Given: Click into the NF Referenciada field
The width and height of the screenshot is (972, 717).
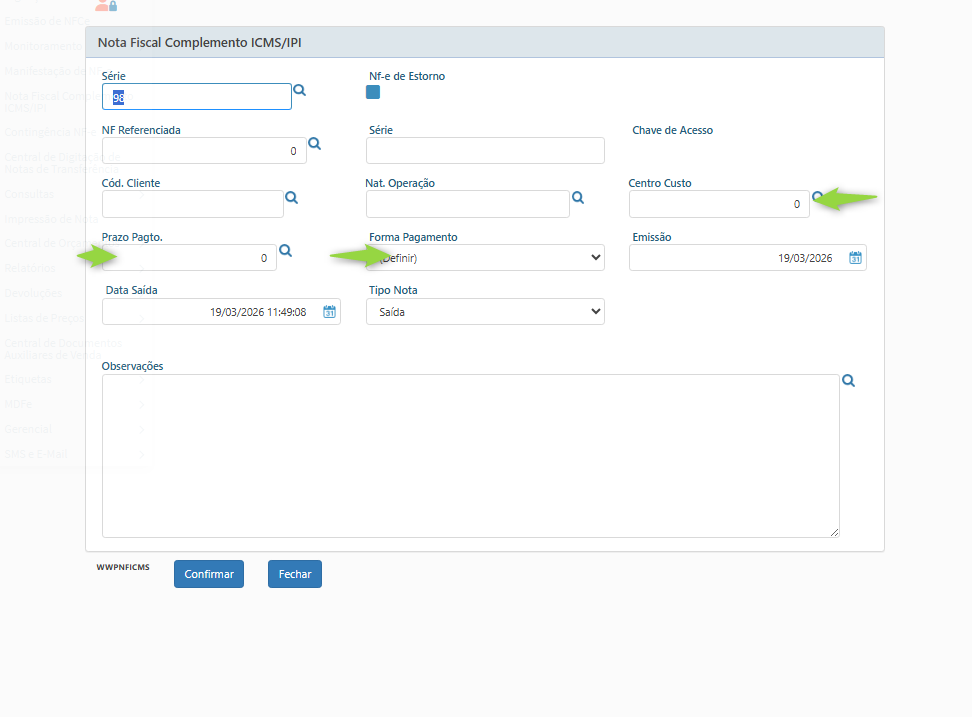Looking at the screenshot, I should (x=203, y=151).
